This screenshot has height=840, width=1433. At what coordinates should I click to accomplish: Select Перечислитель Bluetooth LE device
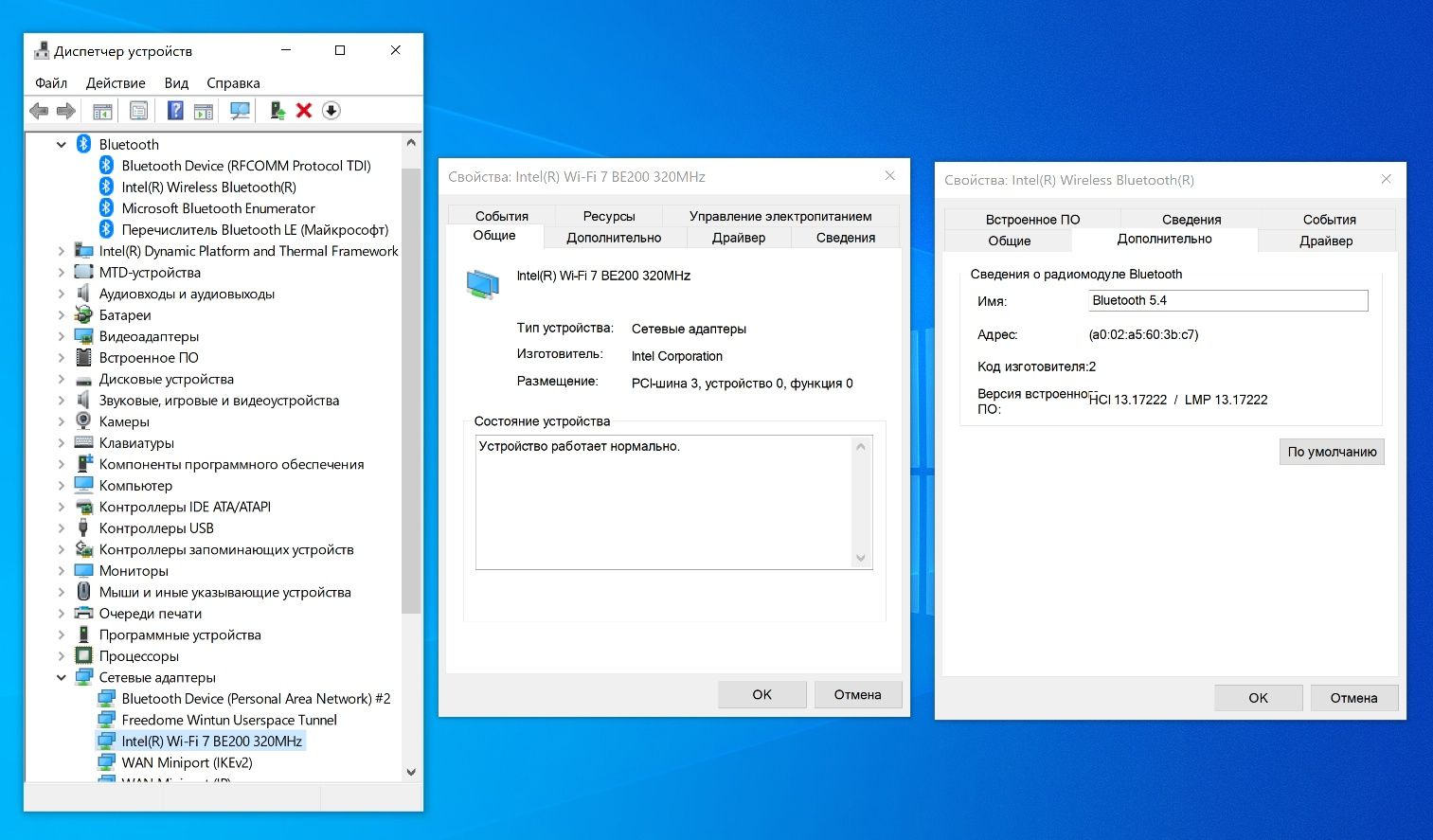click(x=255, y=230)
